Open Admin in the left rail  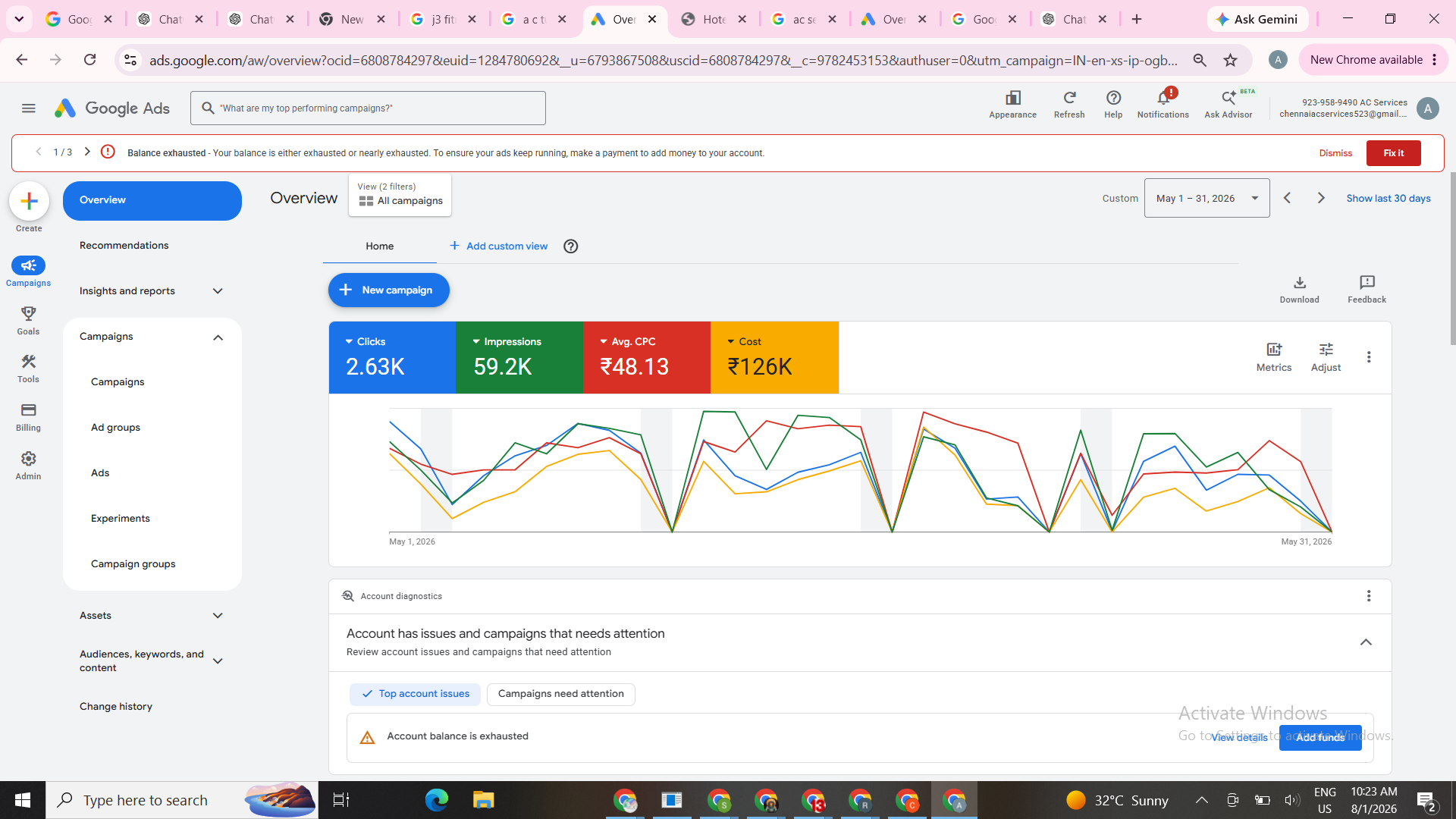coord(28,466)
